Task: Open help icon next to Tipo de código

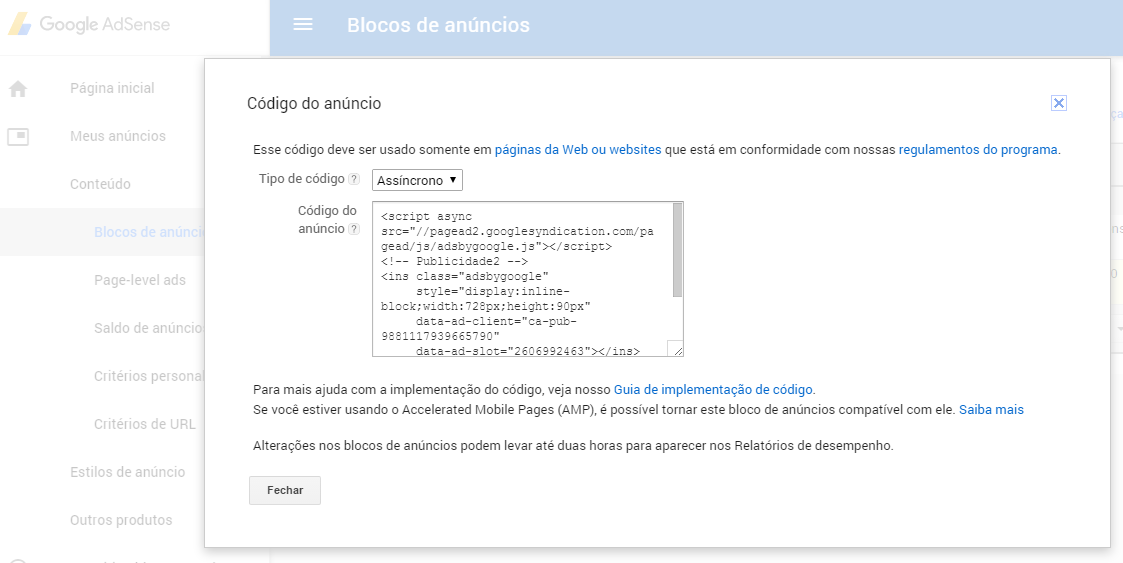Action: [354, 180]
